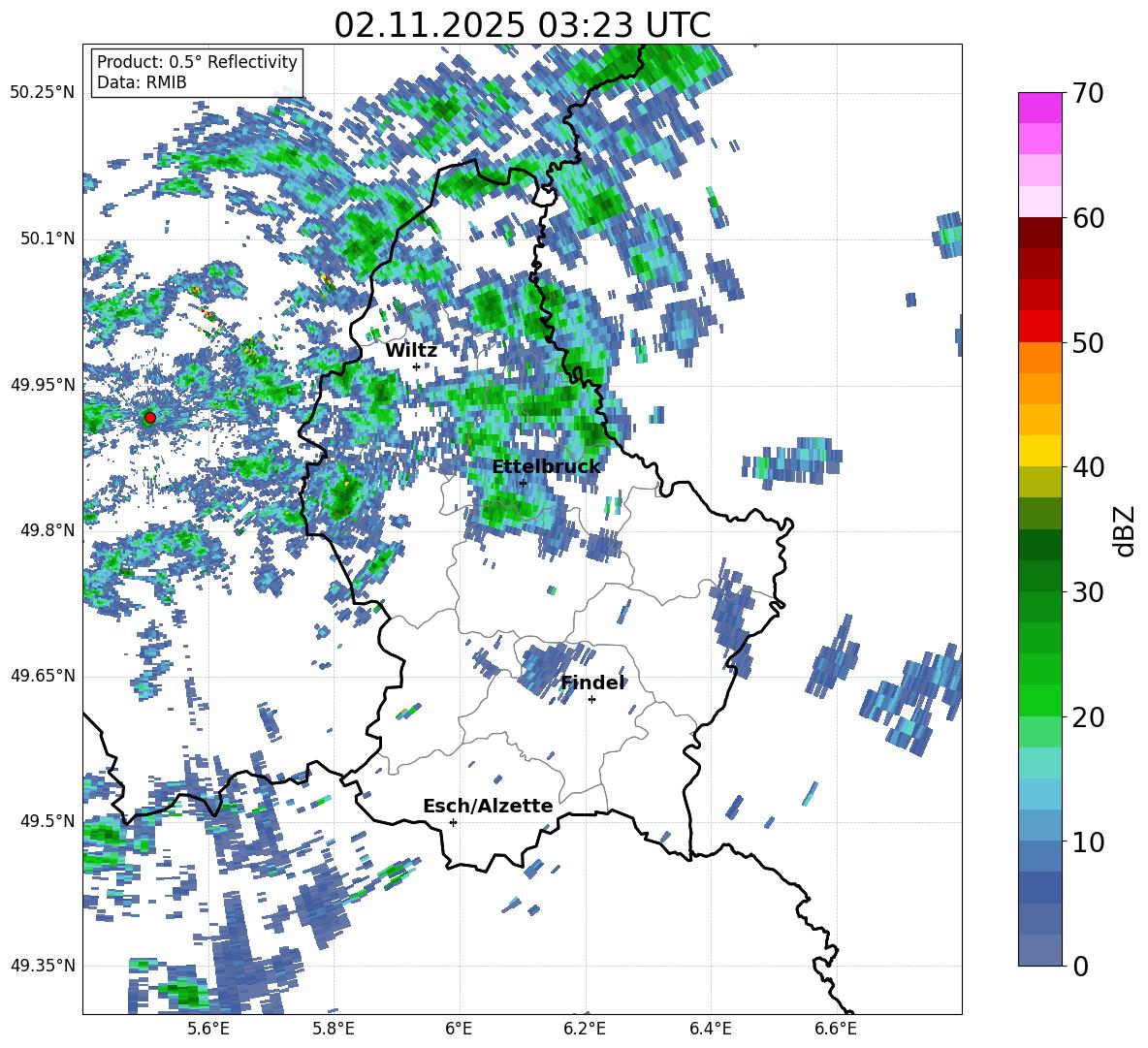Click the Findel city label

(x=592, y=683)
